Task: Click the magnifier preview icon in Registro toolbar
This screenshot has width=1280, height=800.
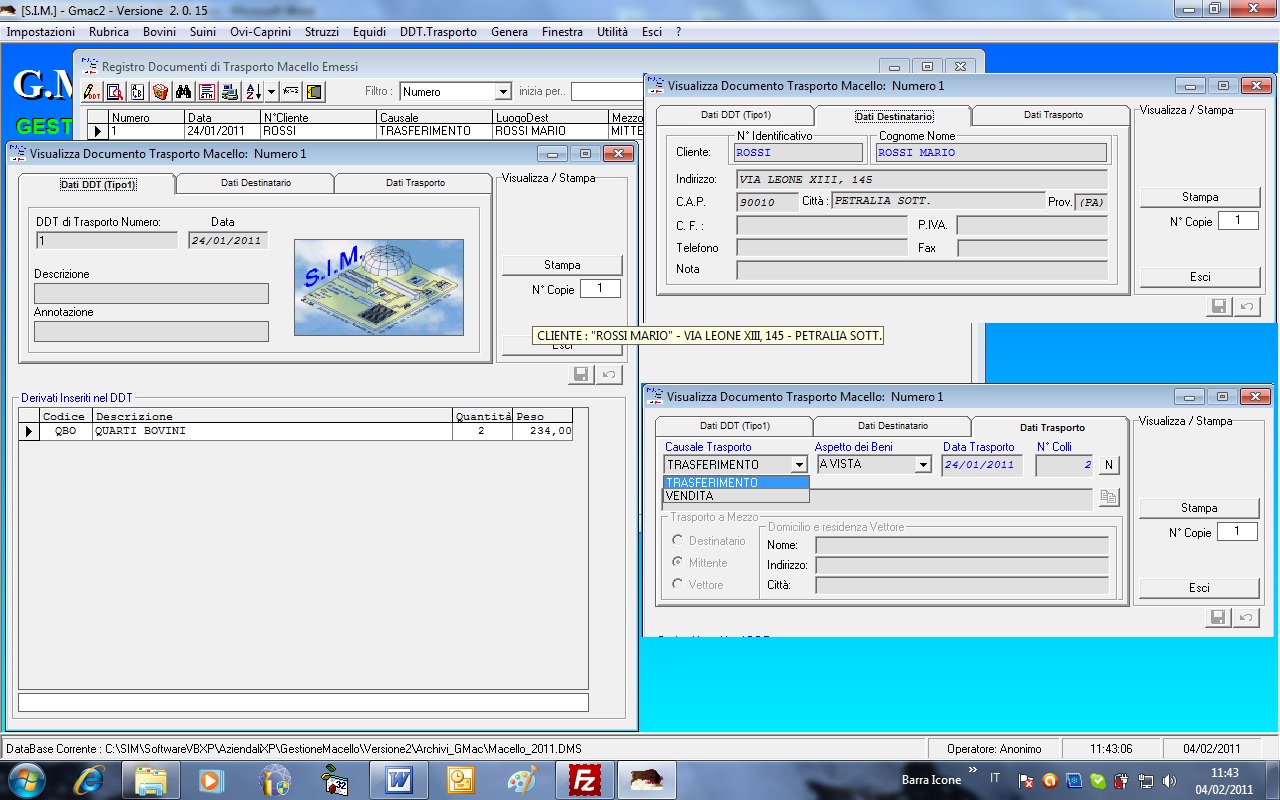Action: pyautogui.click(x=115, y=92)
